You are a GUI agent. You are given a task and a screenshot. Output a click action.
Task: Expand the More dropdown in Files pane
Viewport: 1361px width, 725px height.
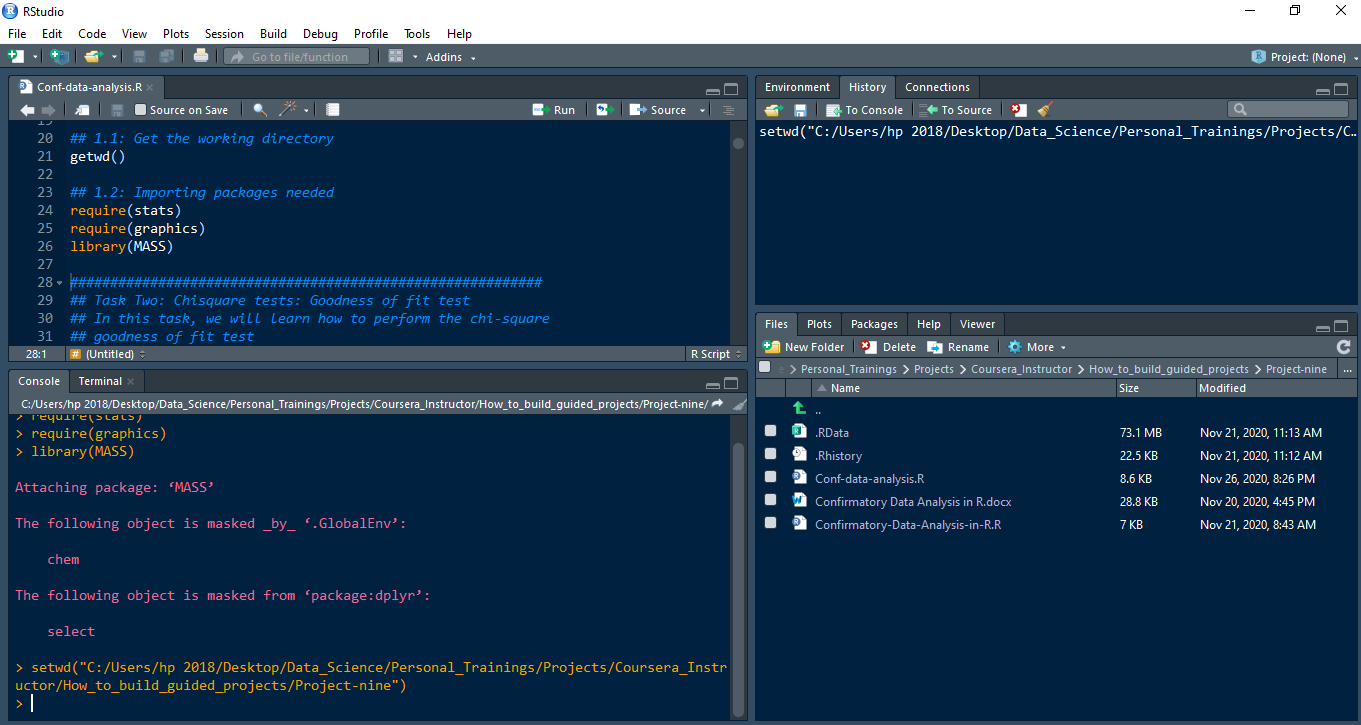1038,347
